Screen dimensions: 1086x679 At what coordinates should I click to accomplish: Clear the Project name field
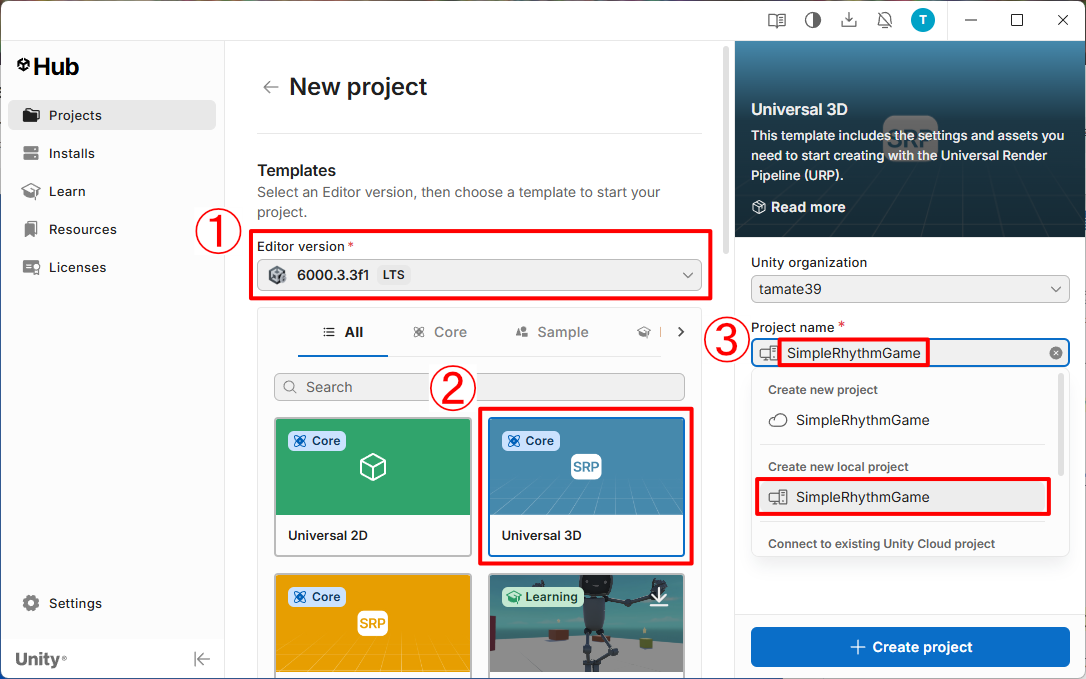point(1056,353)
